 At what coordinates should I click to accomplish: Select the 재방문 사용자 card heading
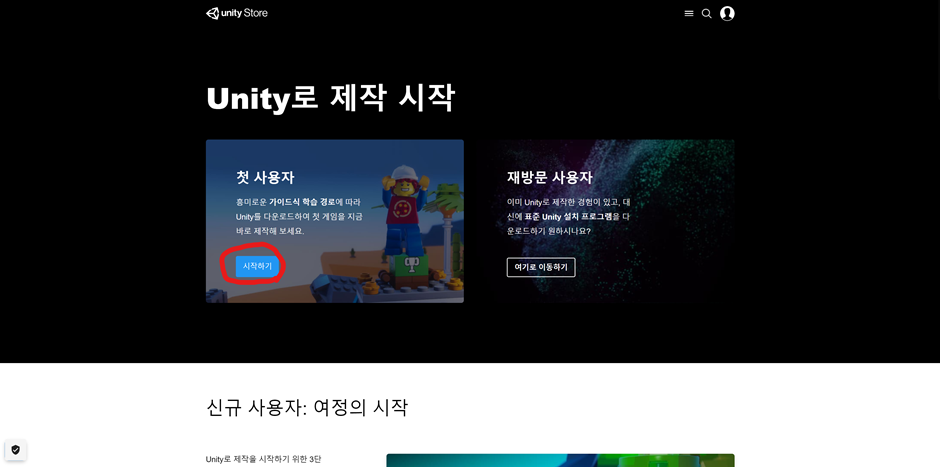pyautogui.click(x=550, y=177)
